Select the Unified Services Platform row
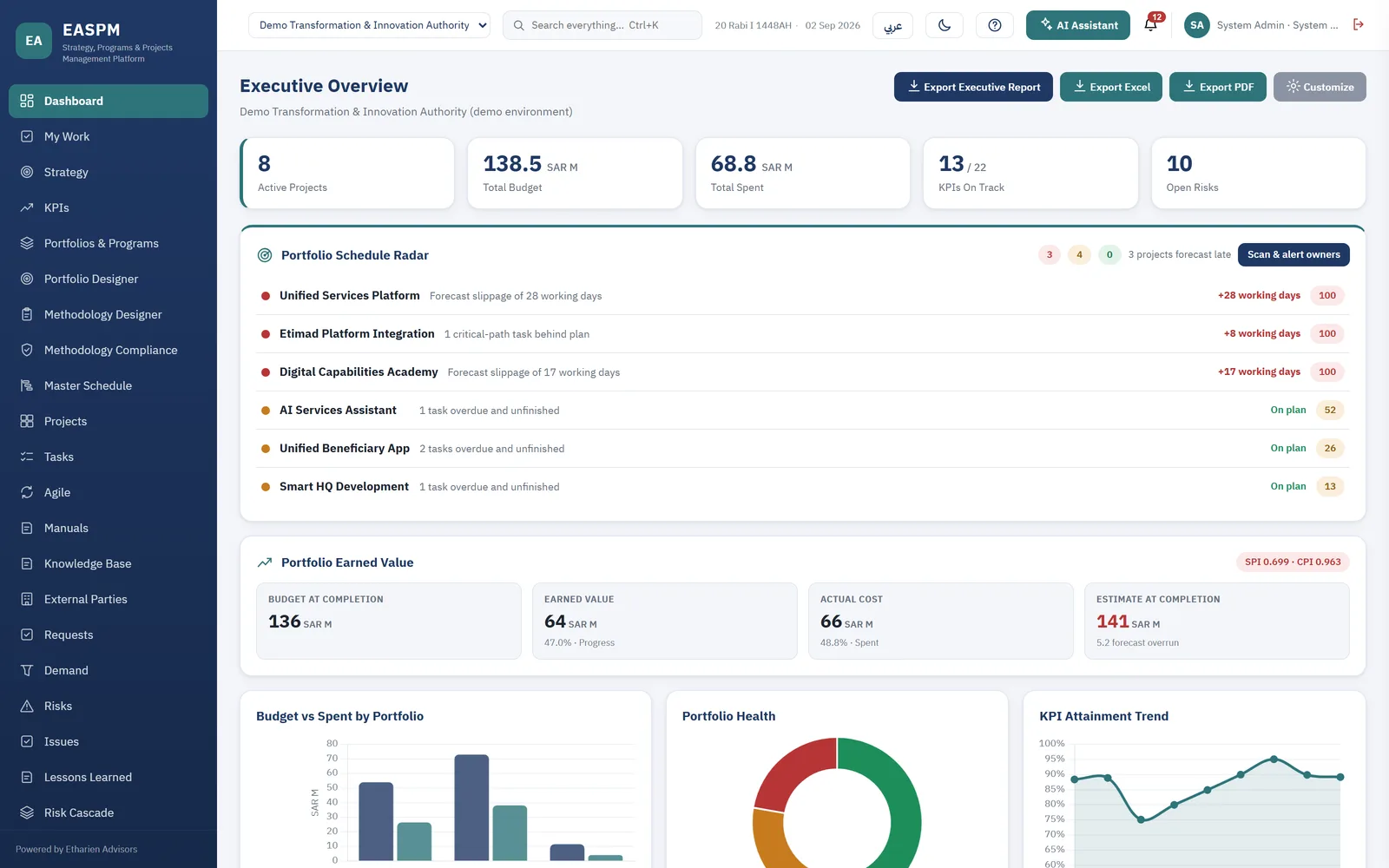The height and width of the screenshot is (868, 1389). pos(803,296)
